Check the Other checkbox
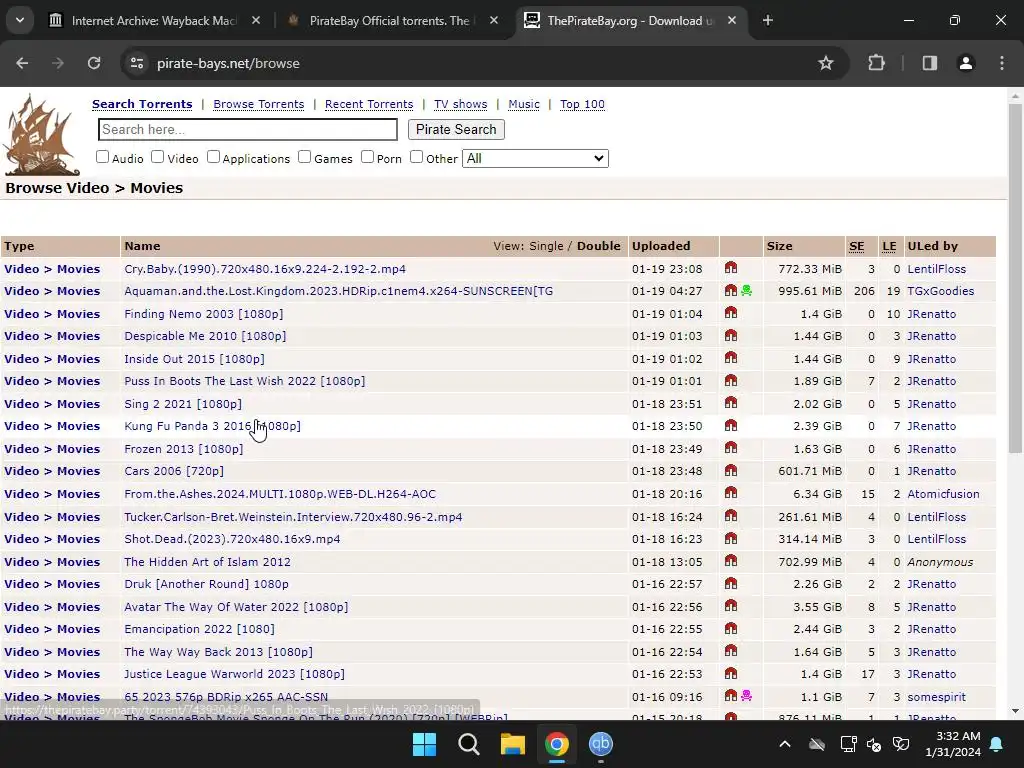 416,157
